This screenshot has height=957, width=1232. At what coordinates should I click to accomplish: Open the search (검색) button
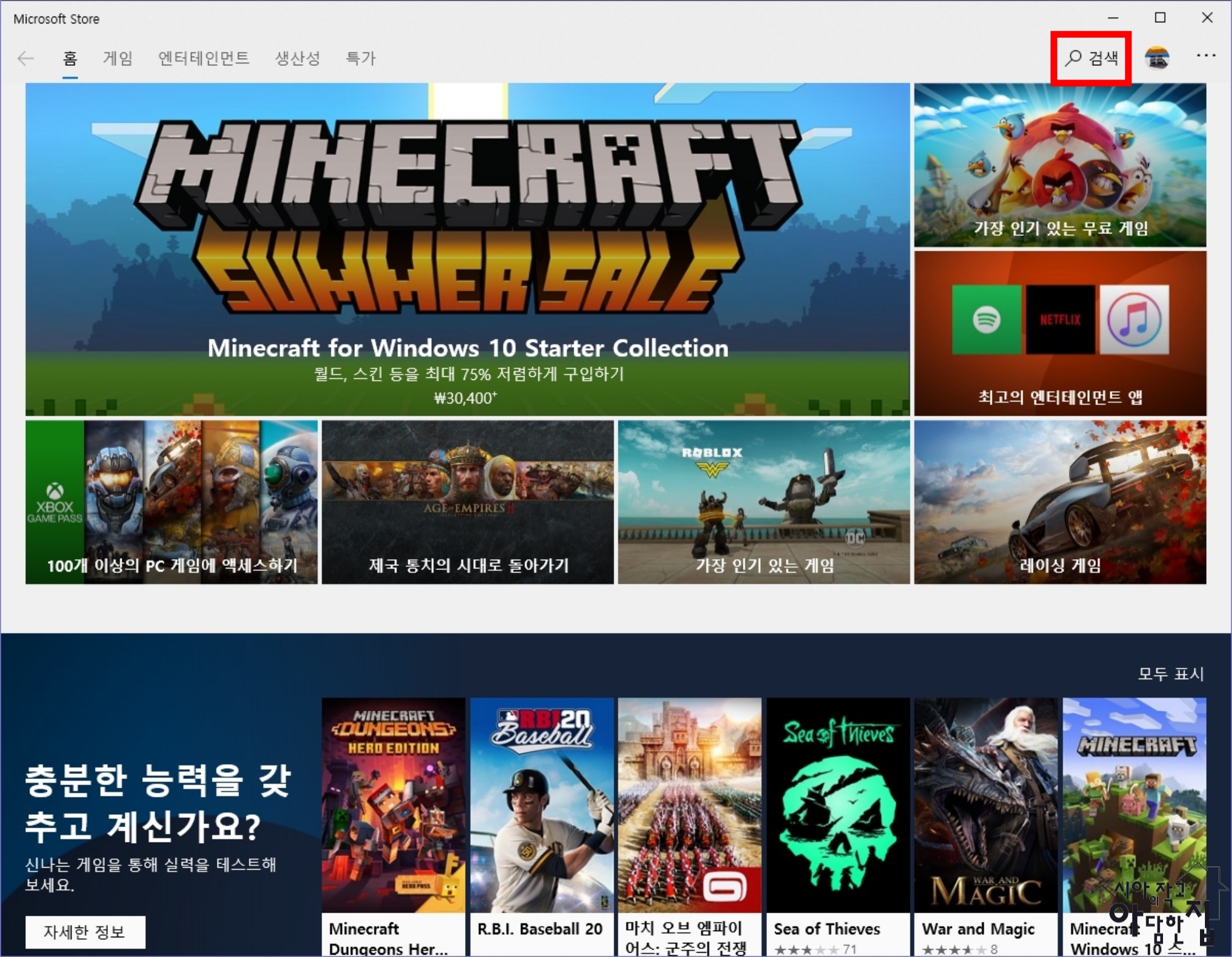1091,59
